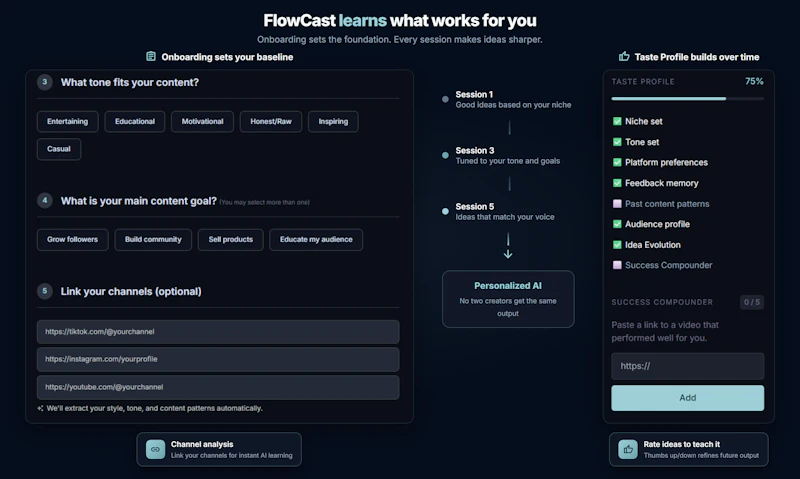This screenshot has height=479, width=800.
Task: Open the Rate ideas to teach it card
Action: pos(689,449)
